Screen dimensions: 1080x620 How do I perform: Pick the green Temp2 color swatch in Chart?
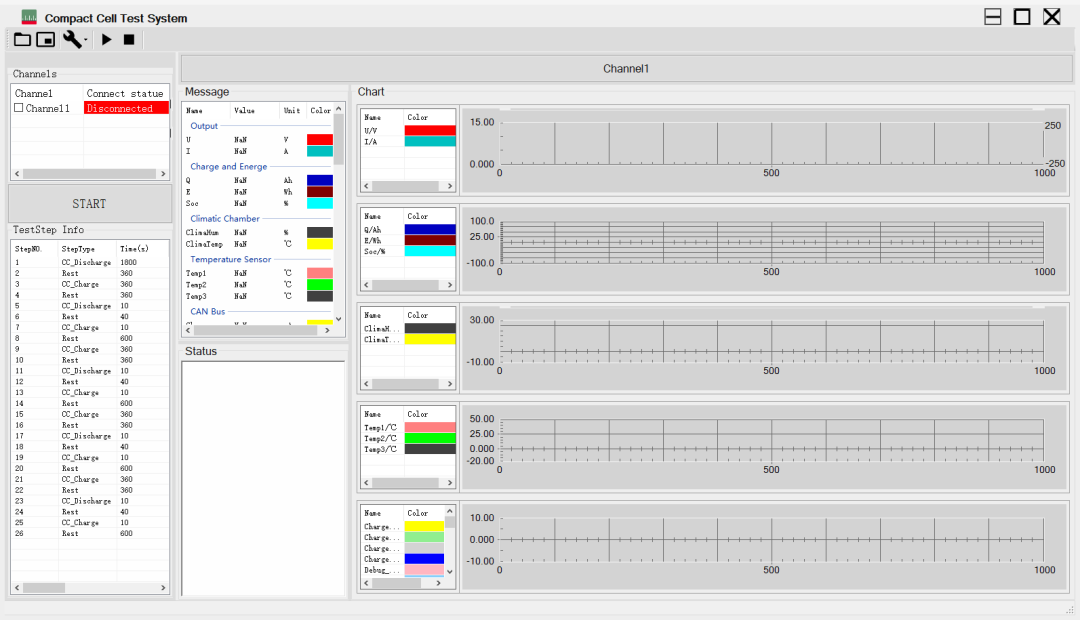[x=430, y=438]
